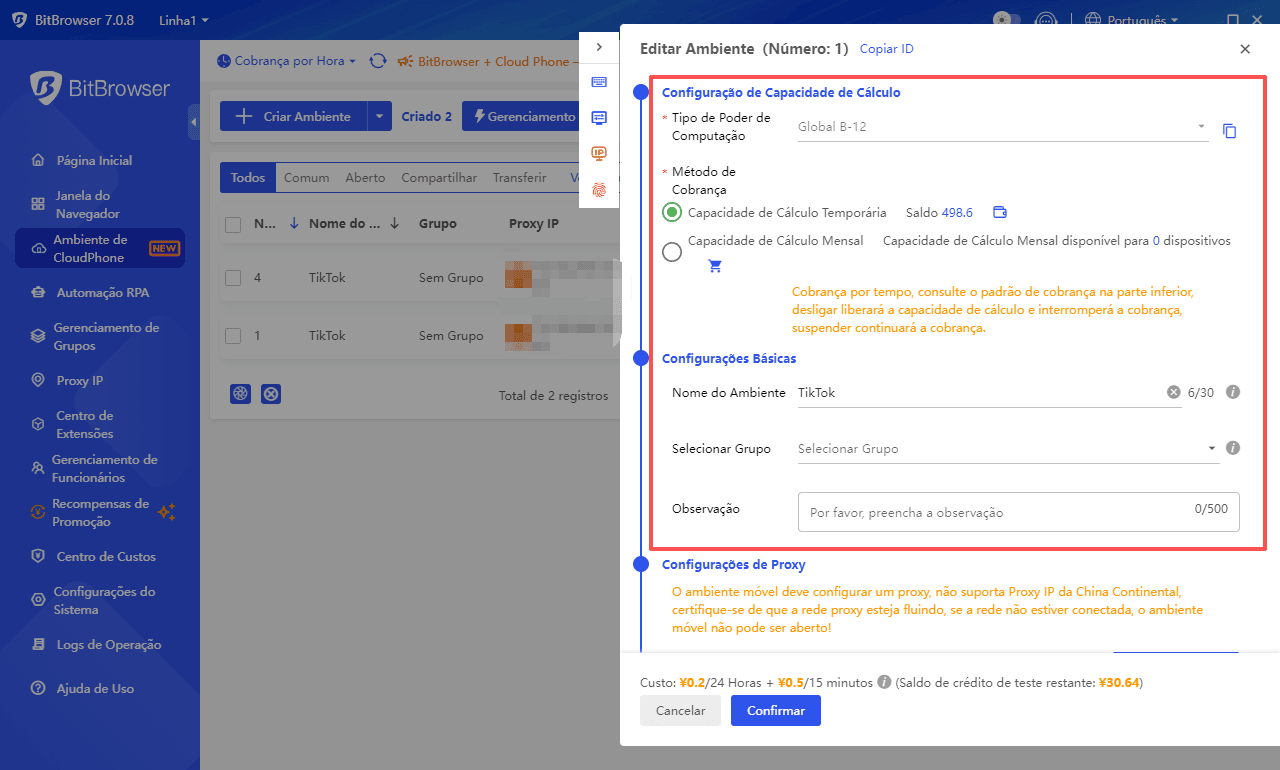The width and height of the screenshot is (1280, 770).
Task: Expand the Tipo de Poder de Computação dropdown
Action: click(1002, 127)
